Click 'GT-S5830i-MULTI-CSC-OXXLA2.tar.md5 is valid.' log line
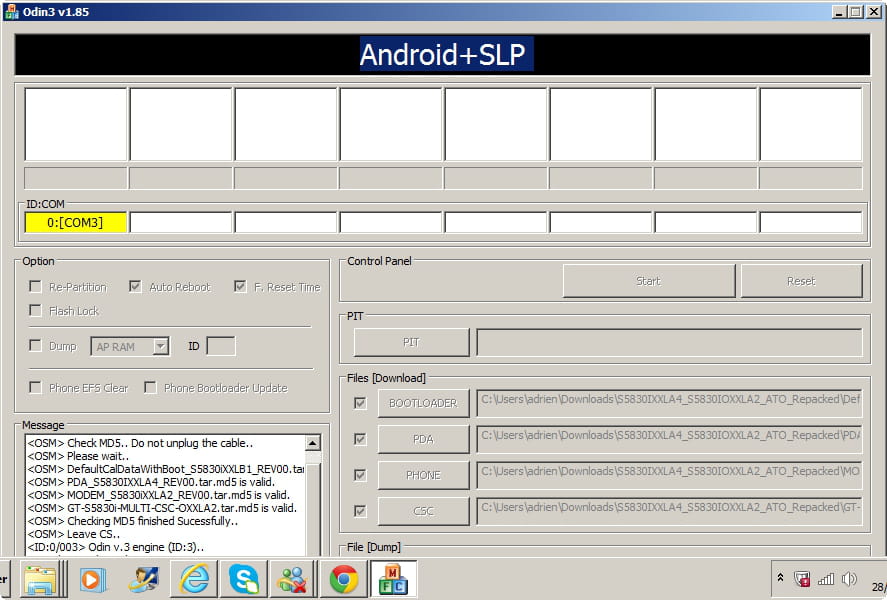The image size is (887, 600). 162,508
